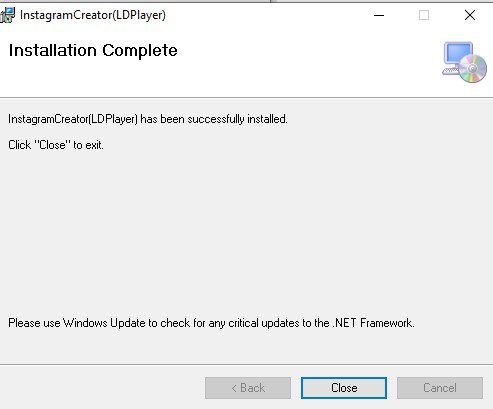
Task: Click the greyed-out maximize window icon
Action: [x=424, y=15]
